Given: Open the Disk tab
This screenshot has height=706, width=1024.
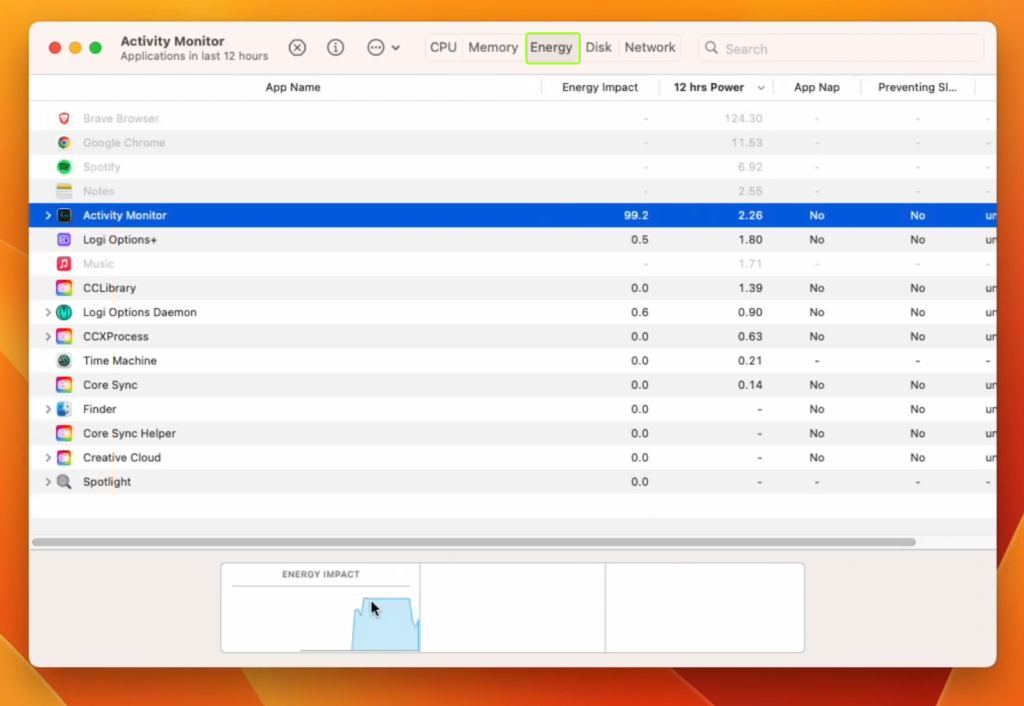Looking at the screenshot, I should tap(598, 47).
